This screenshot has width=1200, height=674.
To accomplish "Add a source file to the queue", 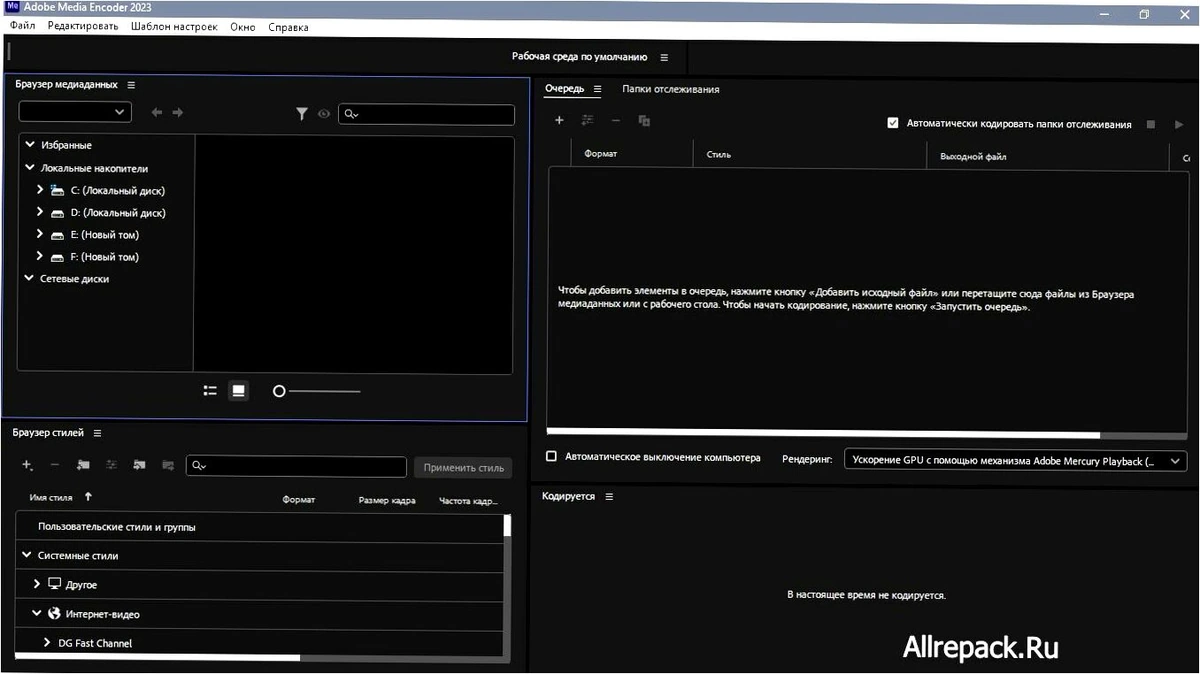I will point(559,120).
